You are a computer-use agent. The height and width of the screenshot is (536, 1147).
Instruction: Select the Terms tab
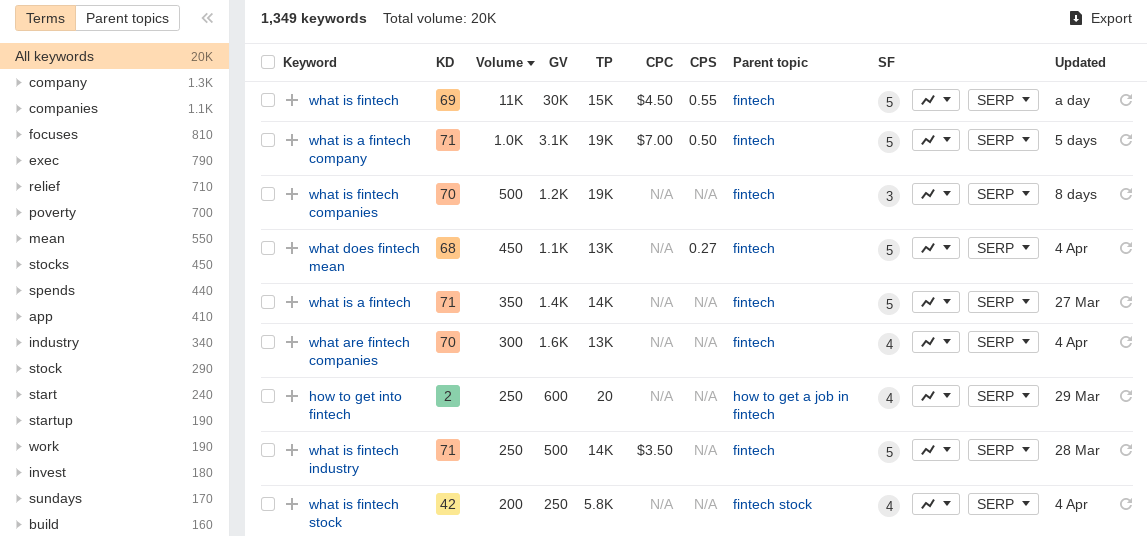(45, 18)
